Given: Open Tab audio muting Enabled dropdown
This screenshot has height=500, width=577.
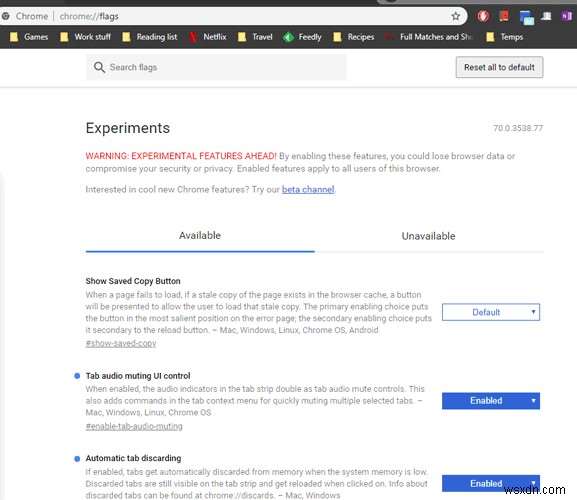Looking at the screenshot, I should click(x=491, y=401).
